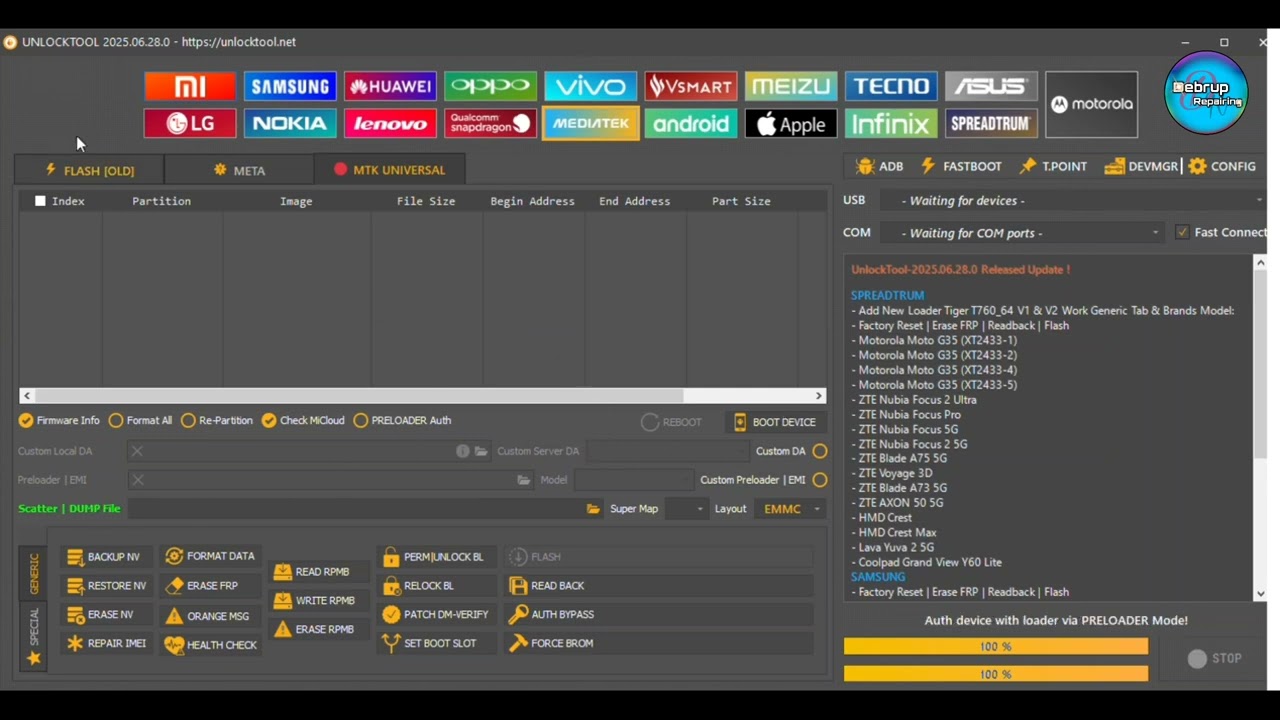Enable PRELOADER Auth option
The width and height of the screenshot is (1280, 720).
tap(403, 420)
